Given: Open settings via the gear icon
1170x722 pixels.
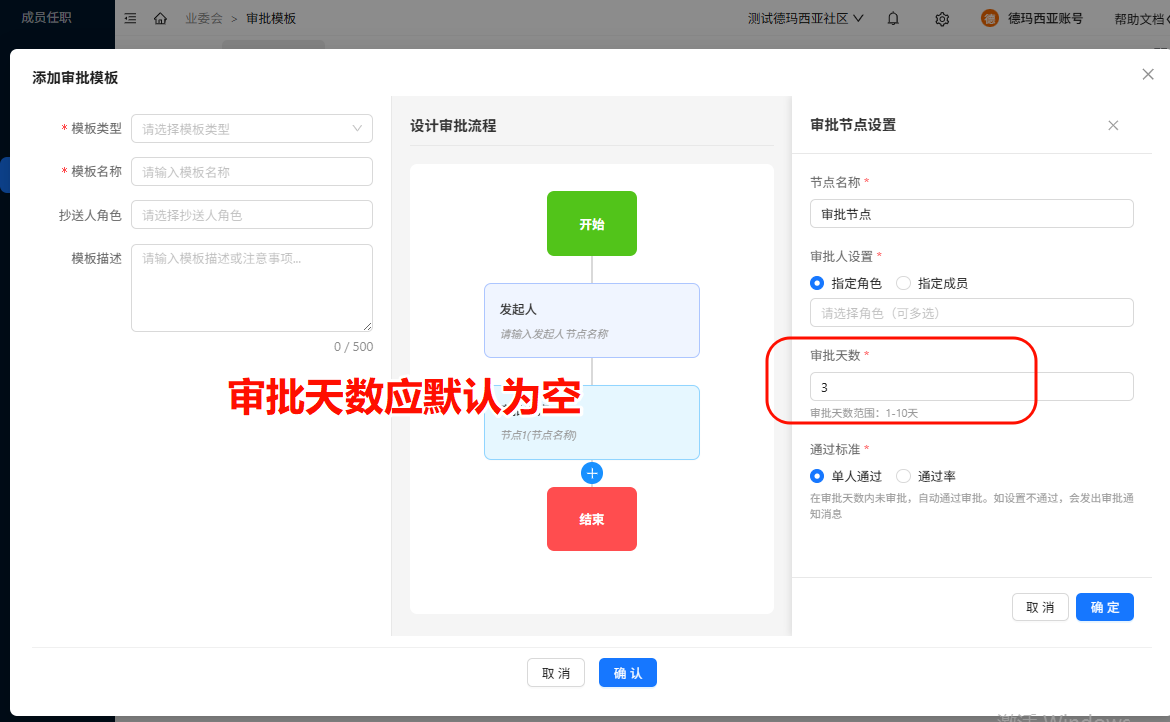Looking at the screenshot, I should tap(942, 19).
